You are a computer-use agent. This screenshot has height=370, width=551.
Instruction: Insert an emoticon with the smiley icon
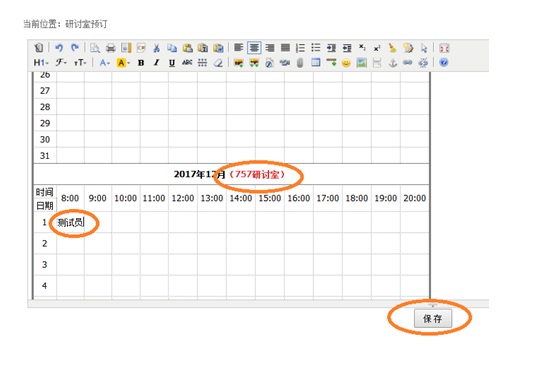(346, 63)
